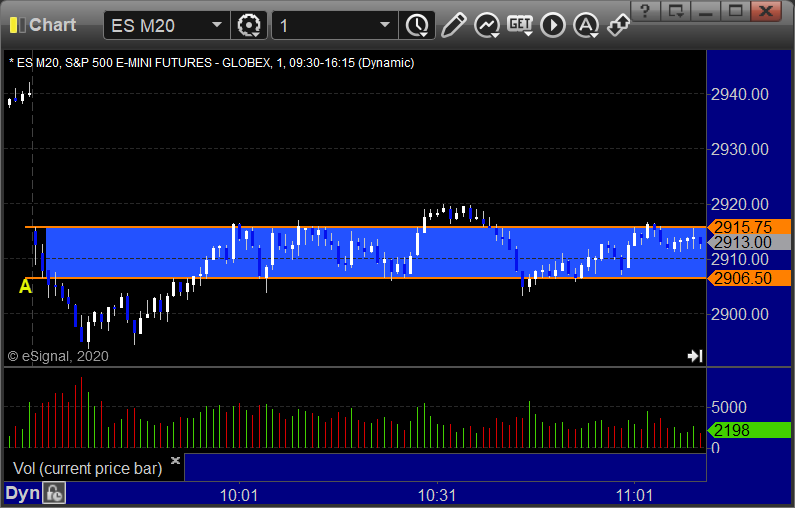795x508 pixels.
Task: Click the 2913.00 current price label
Action: tap(749, 242)
